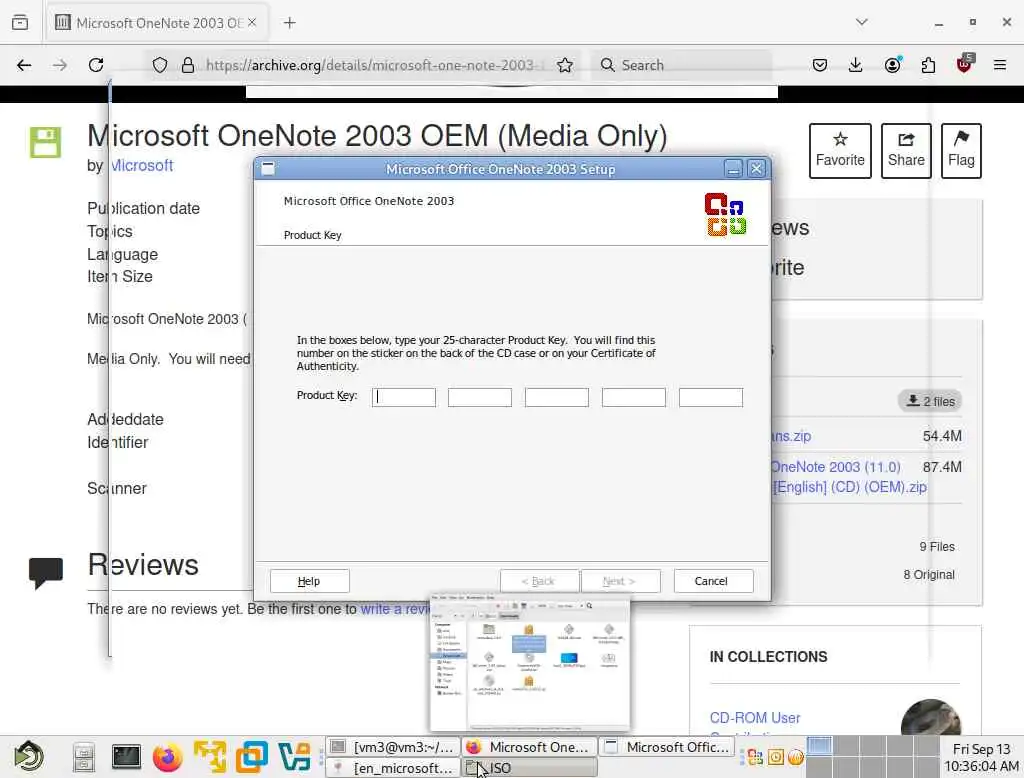
Task: Click the green floppy software icon
Action: click(x=45, y=142)
